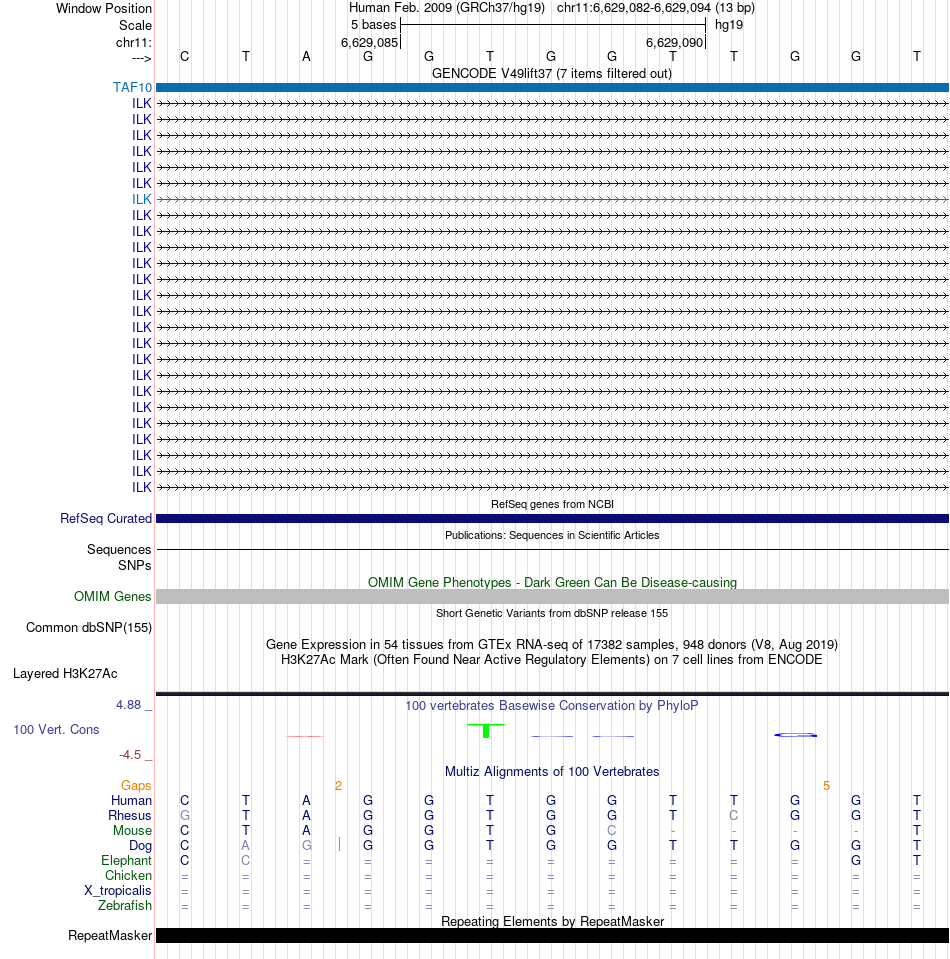Image resolution: width=950 pixels, height=959 pixels.
Task: Click the black Sequences track line
Action: [x=552, y=549]
